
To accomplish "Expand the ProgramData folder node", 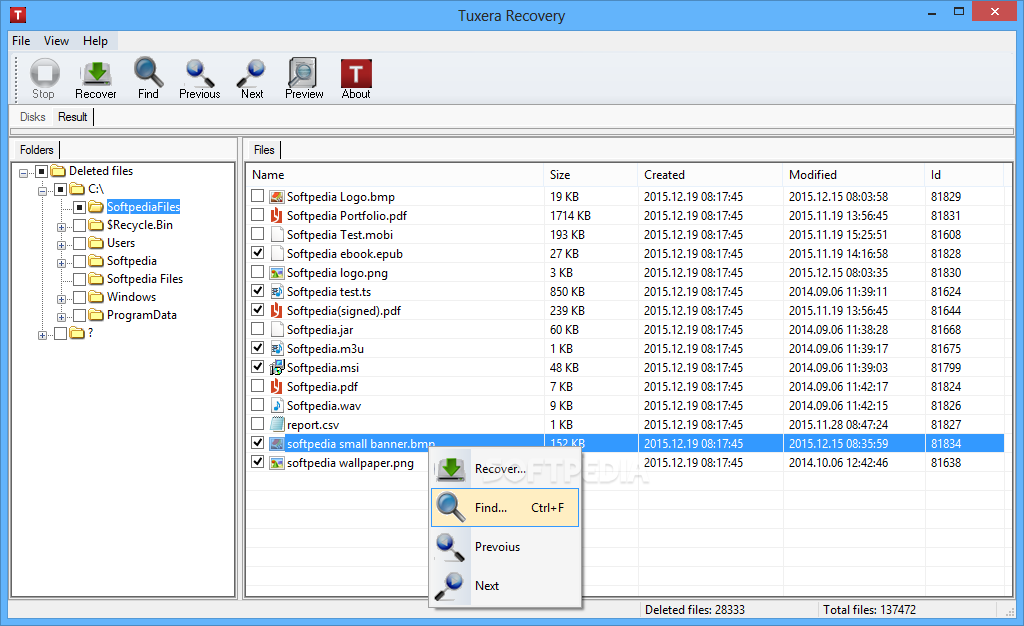I will click(x=61, y=317).
